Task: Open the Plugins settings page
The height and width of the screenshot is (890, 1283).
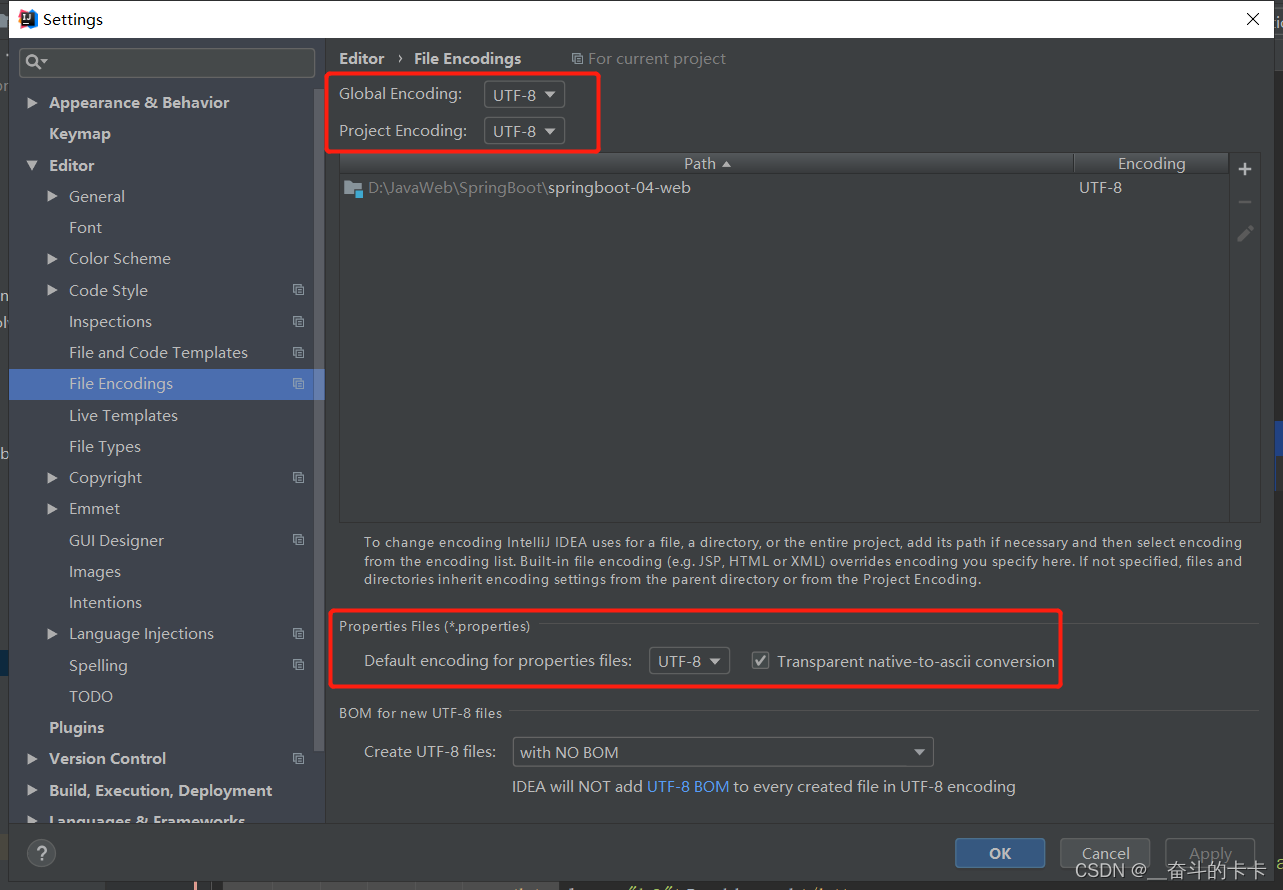Action: (x=77, y=727)
